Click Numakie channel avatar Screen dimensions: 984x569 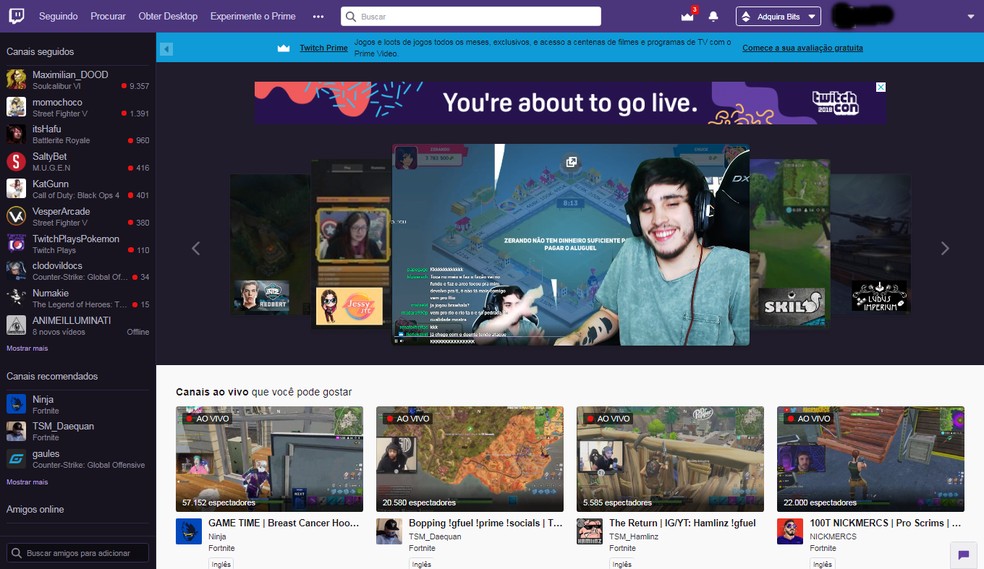tap(16, 298)
